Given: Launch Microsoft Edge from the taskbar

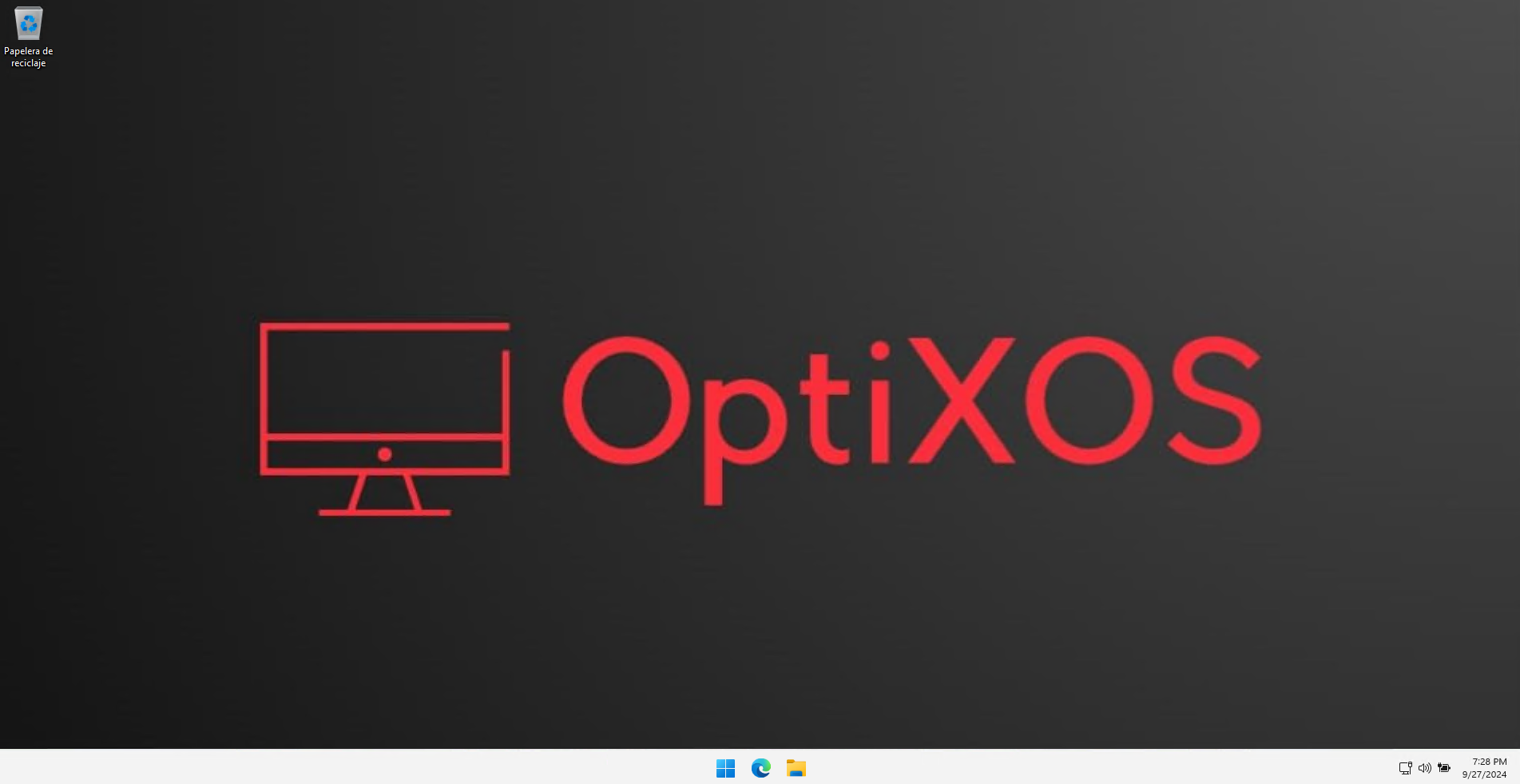Looking at the screenshot, I should pos(760,768).
